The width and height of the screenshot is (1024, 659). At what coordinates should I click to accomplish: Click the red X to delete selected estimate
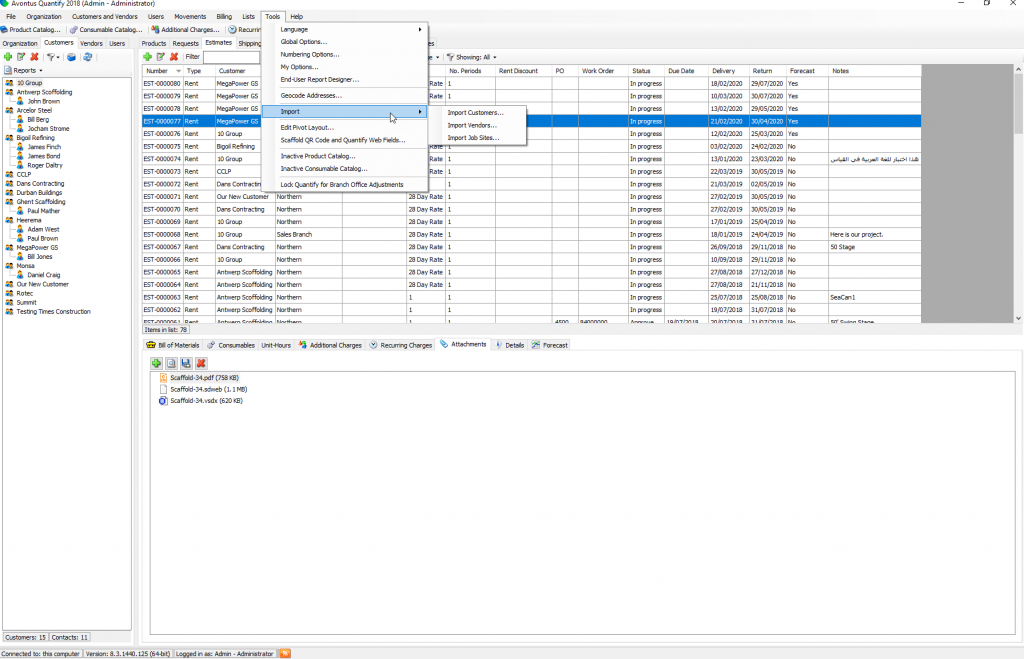click(176, 56)
